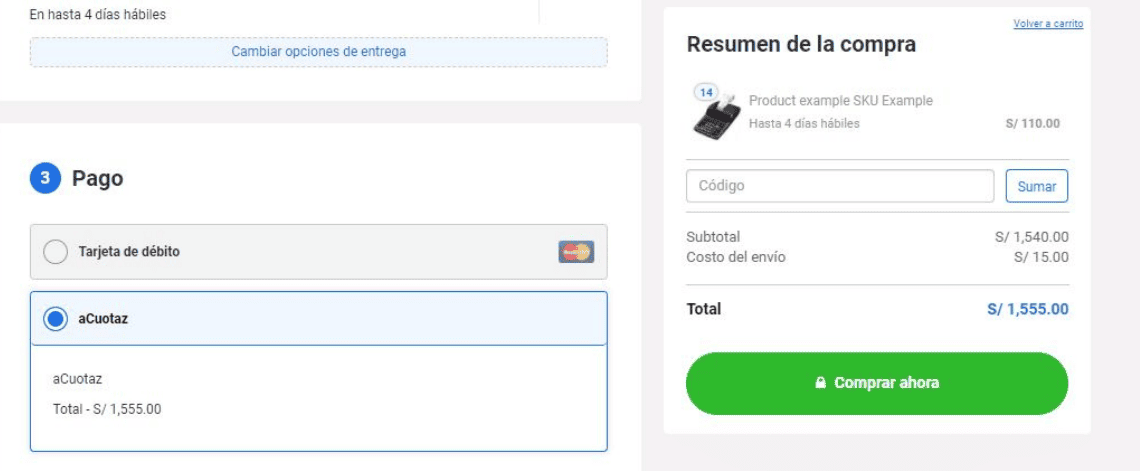This screenshot has width=1140, height=472.
Task: Click the product price S/ 110.00
Action: point(1032,124)
